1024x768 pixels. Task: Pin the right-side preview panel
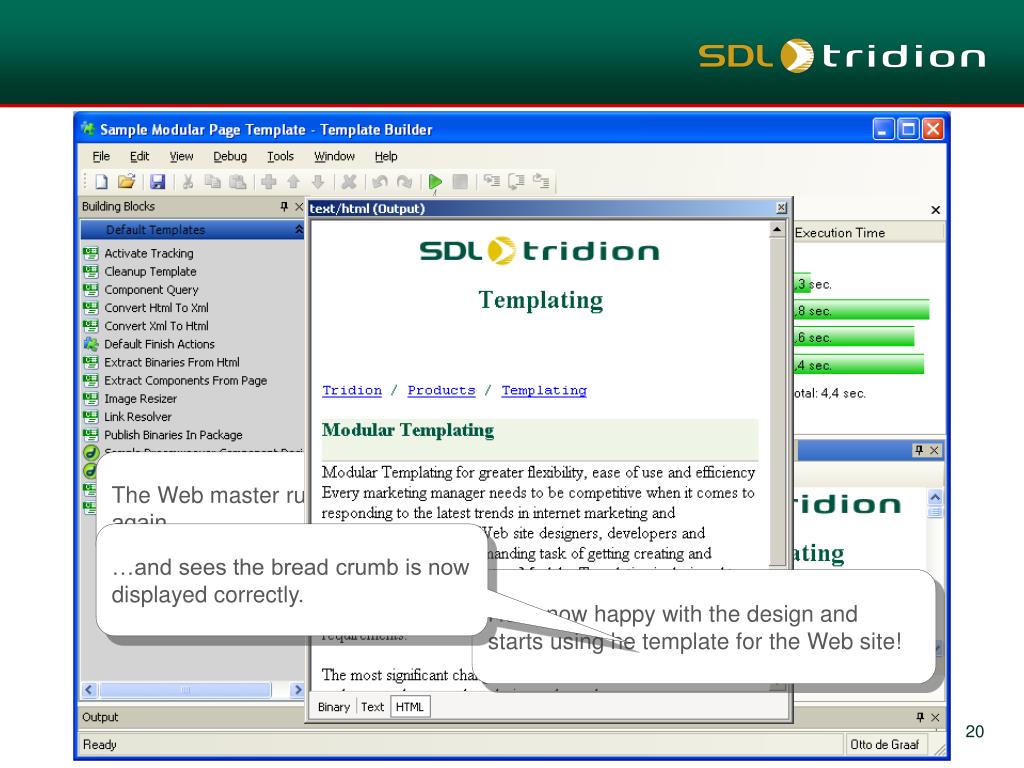[919, 450]
